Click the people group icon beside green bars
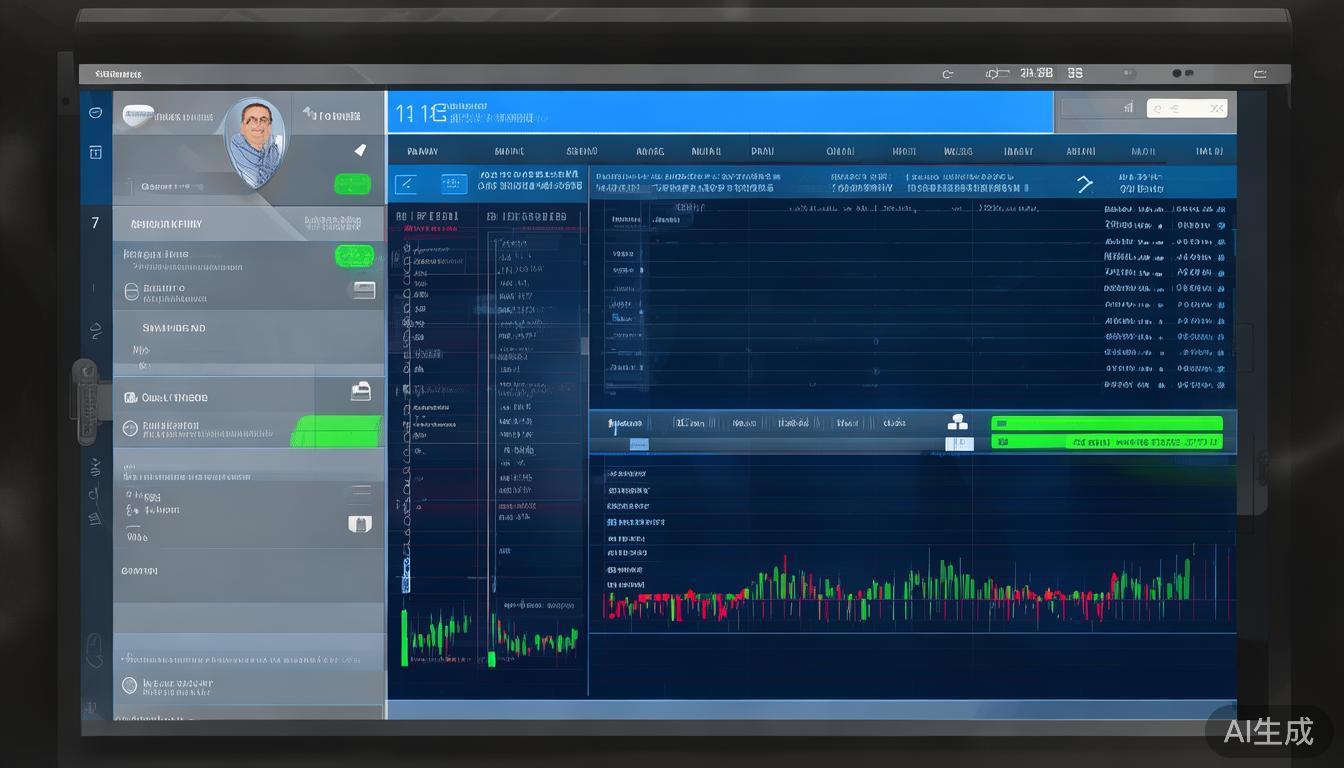 click(x=958, y=422)
